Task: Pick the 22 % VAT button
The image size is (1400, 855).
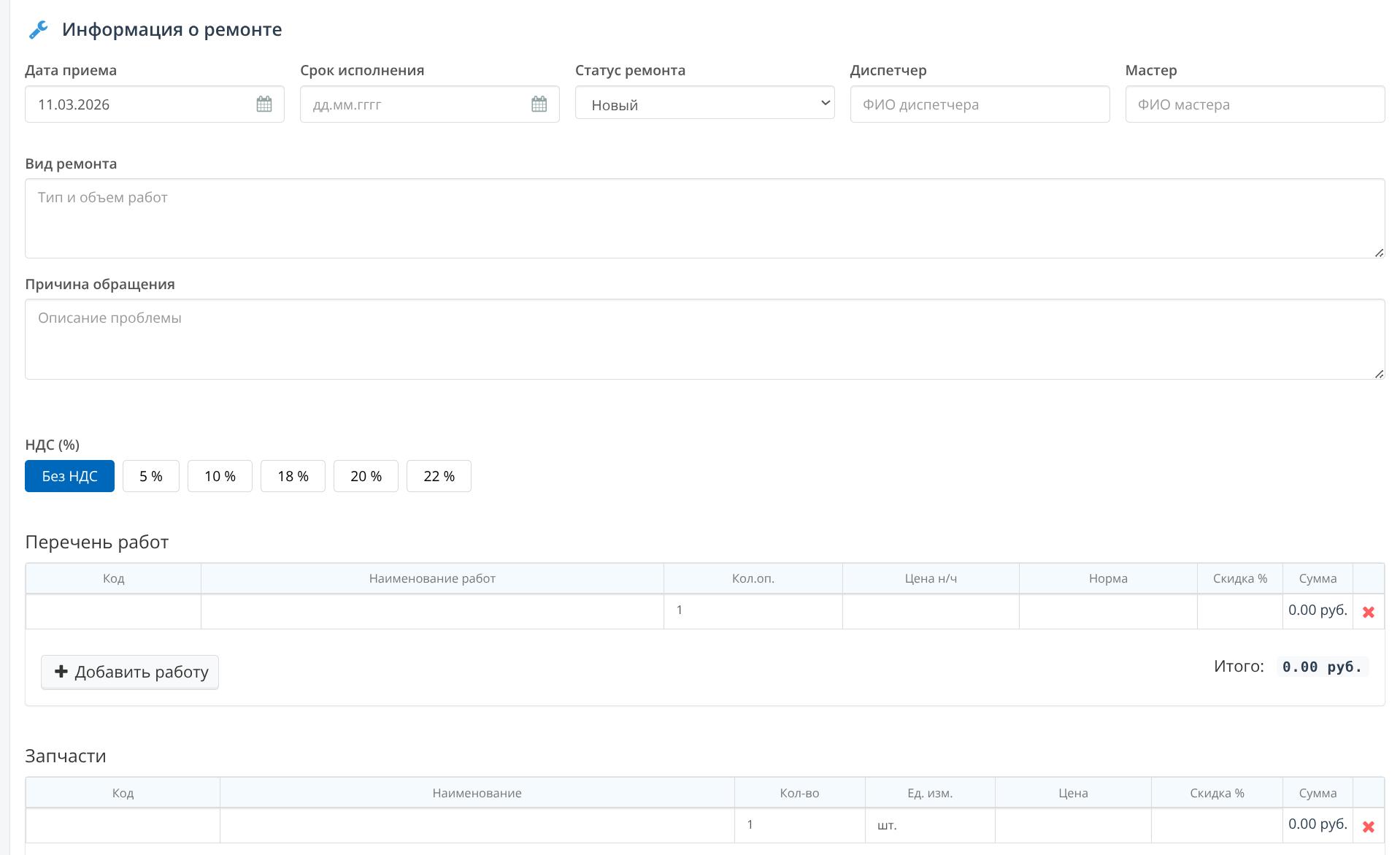Action: coord(439,476)
